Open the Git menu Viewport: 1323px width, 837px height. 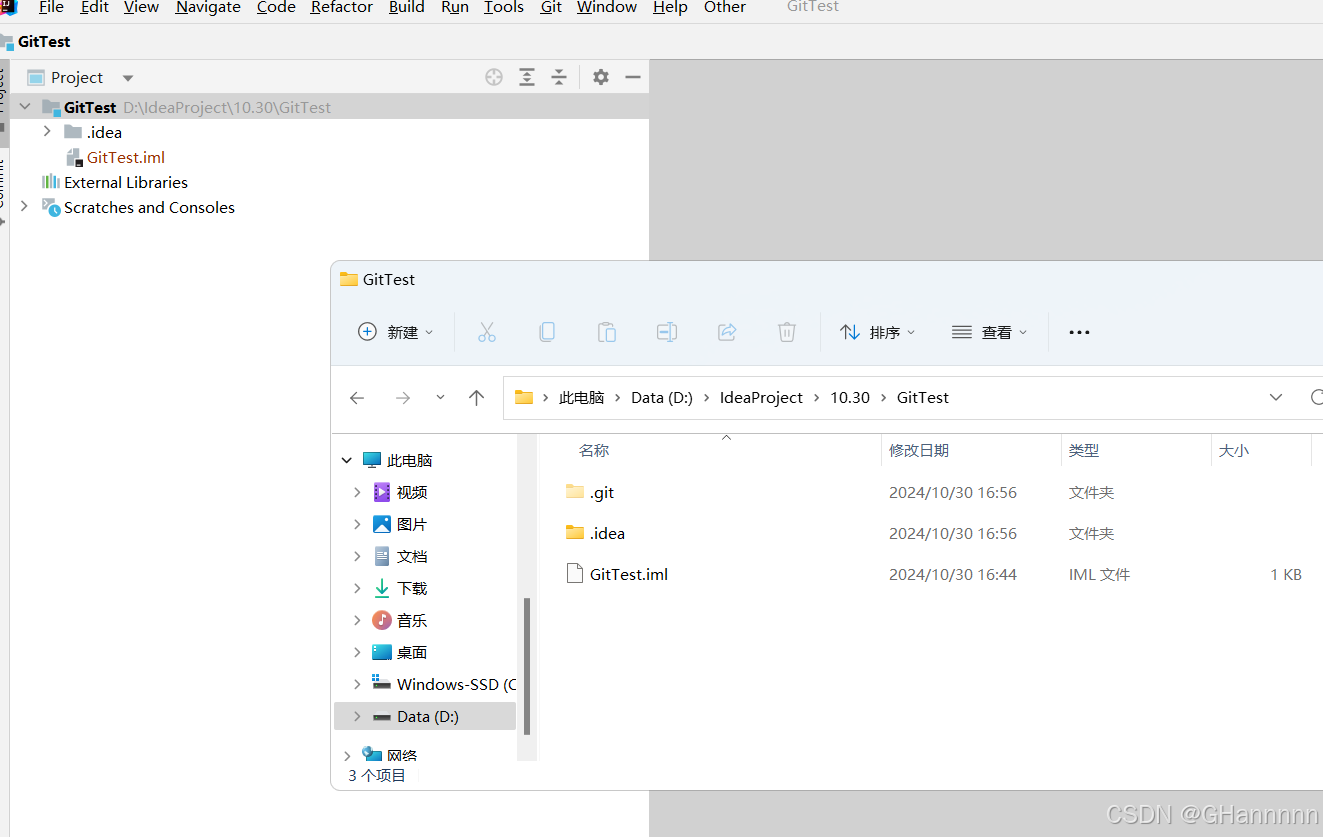point(550,8)
